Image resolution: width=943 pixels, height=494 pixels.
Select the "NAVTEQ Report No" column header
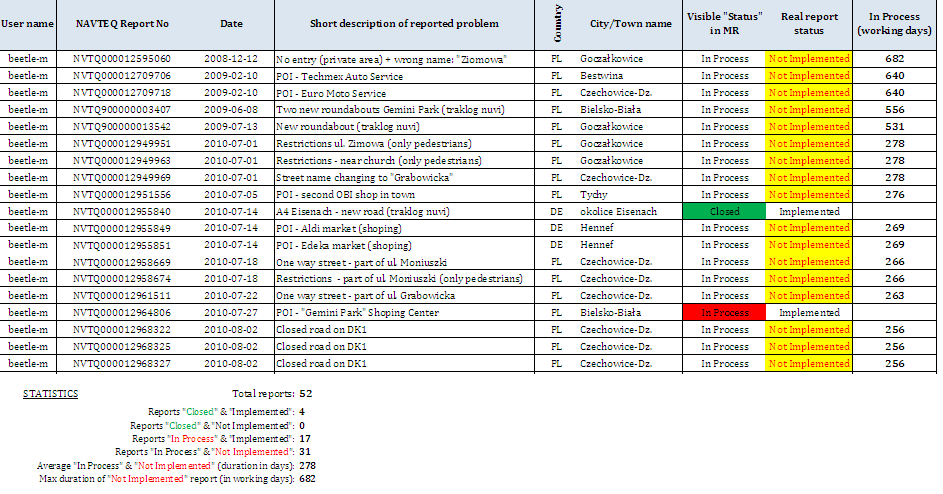(122, 23)
